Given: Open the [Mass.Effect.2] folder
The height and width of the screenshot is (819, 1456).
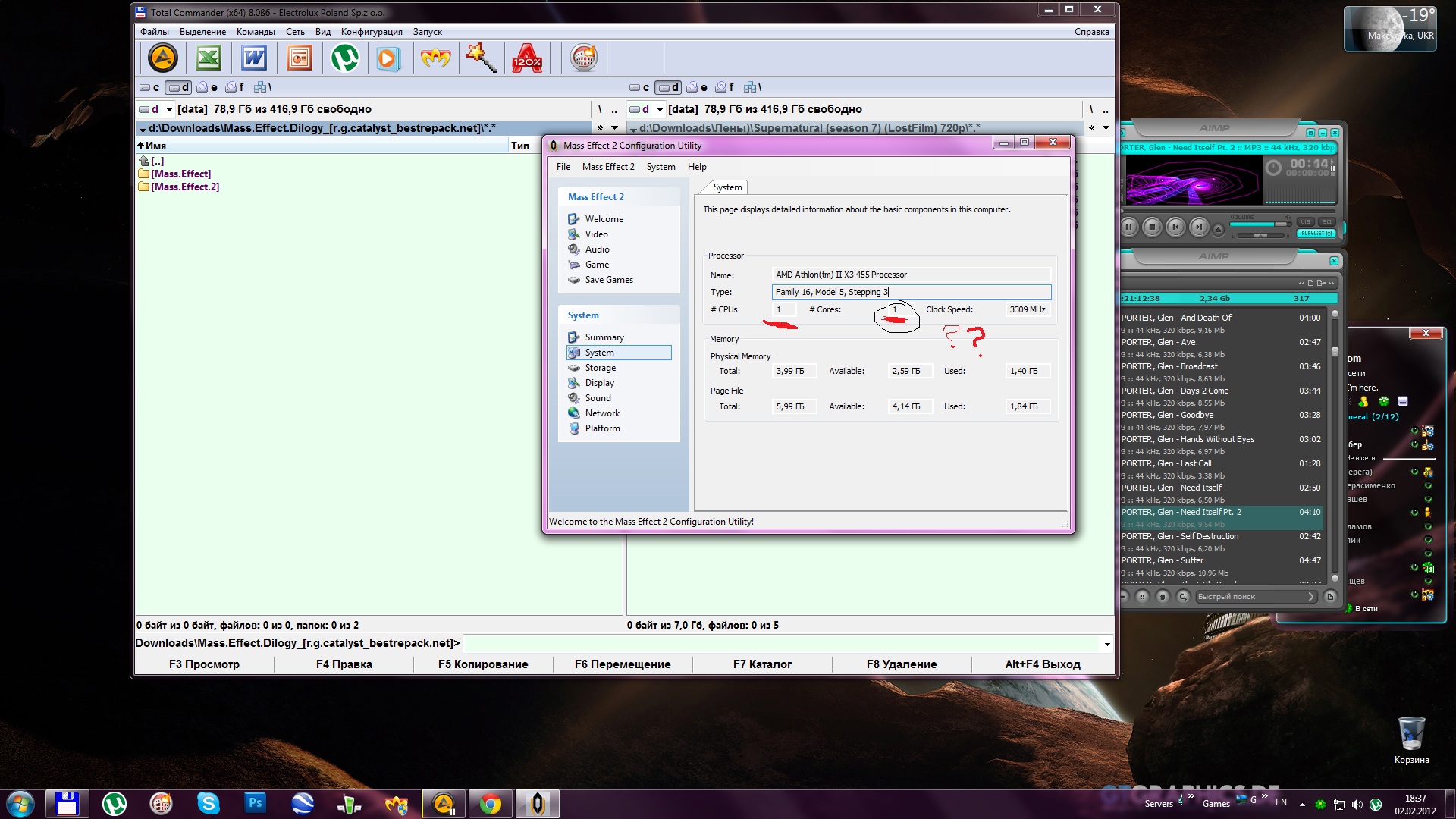Looking at the screenshot, I should (179, 187).
